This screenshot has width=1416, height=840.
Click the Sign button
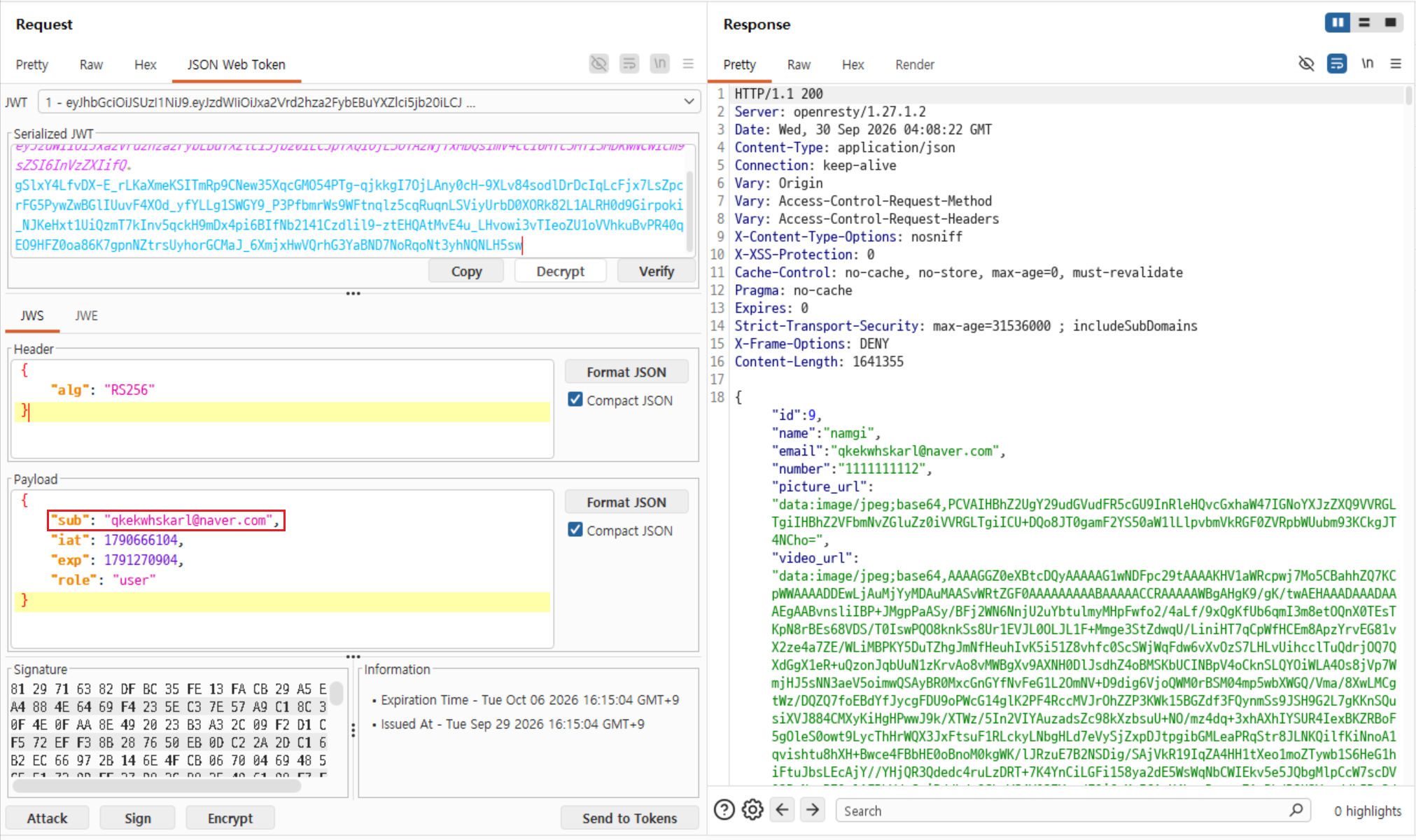point(138,818)
